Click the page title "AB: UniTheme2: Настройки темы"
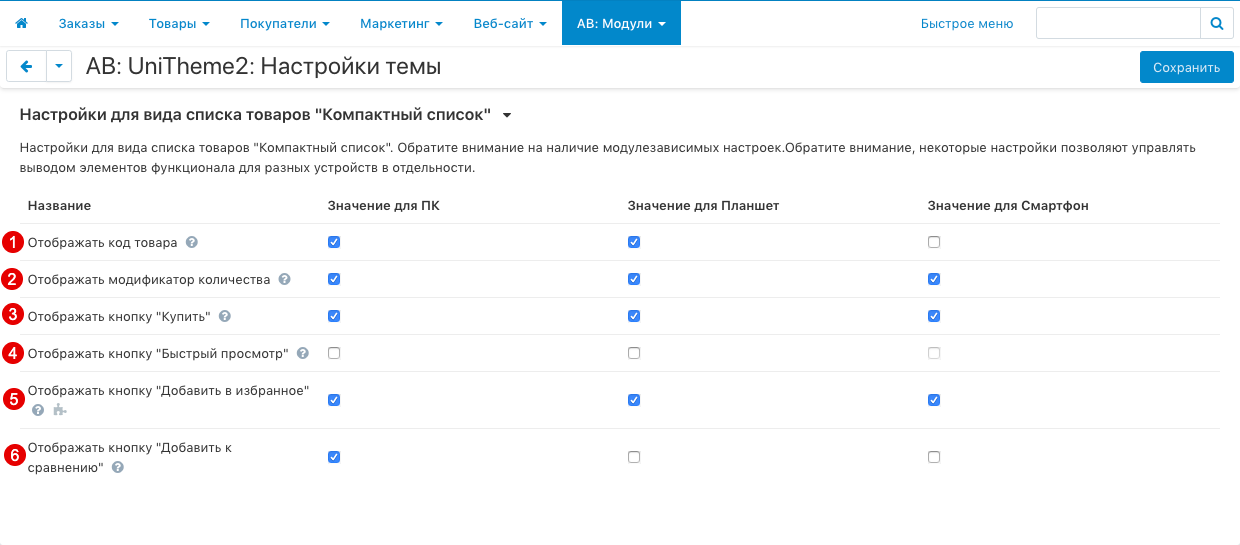1240x545 pixels. tap(264, 67)
